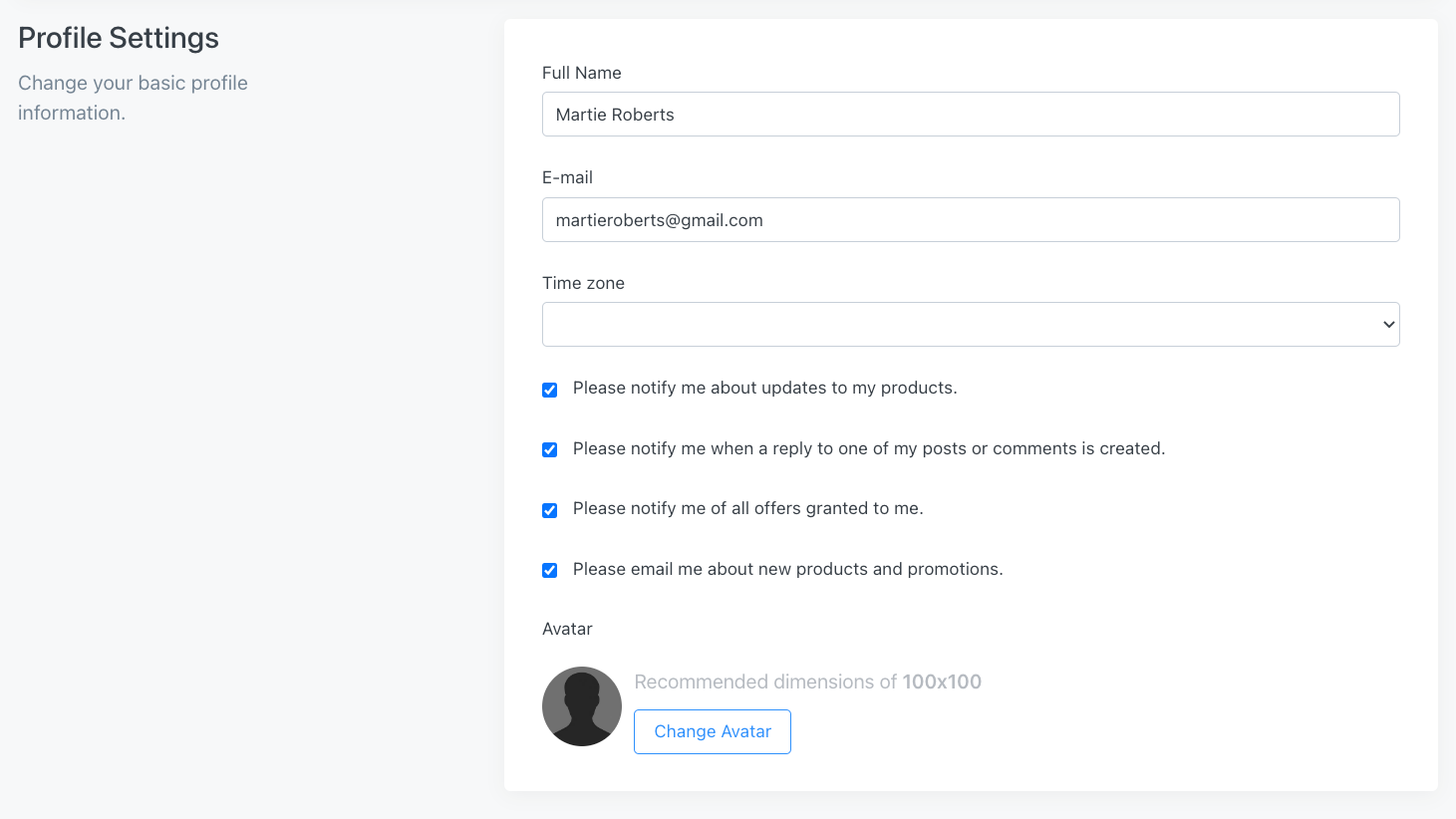Click 'new products and promotions' label text
This screenshot has height=819, width=1456.
click(x=787, y=569)
